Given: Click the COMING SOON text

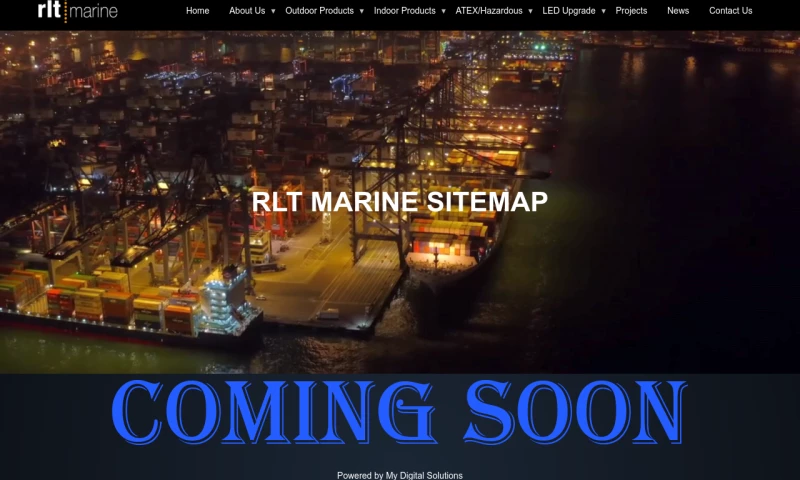Looking at the screenshot, I should coord(399,412).
